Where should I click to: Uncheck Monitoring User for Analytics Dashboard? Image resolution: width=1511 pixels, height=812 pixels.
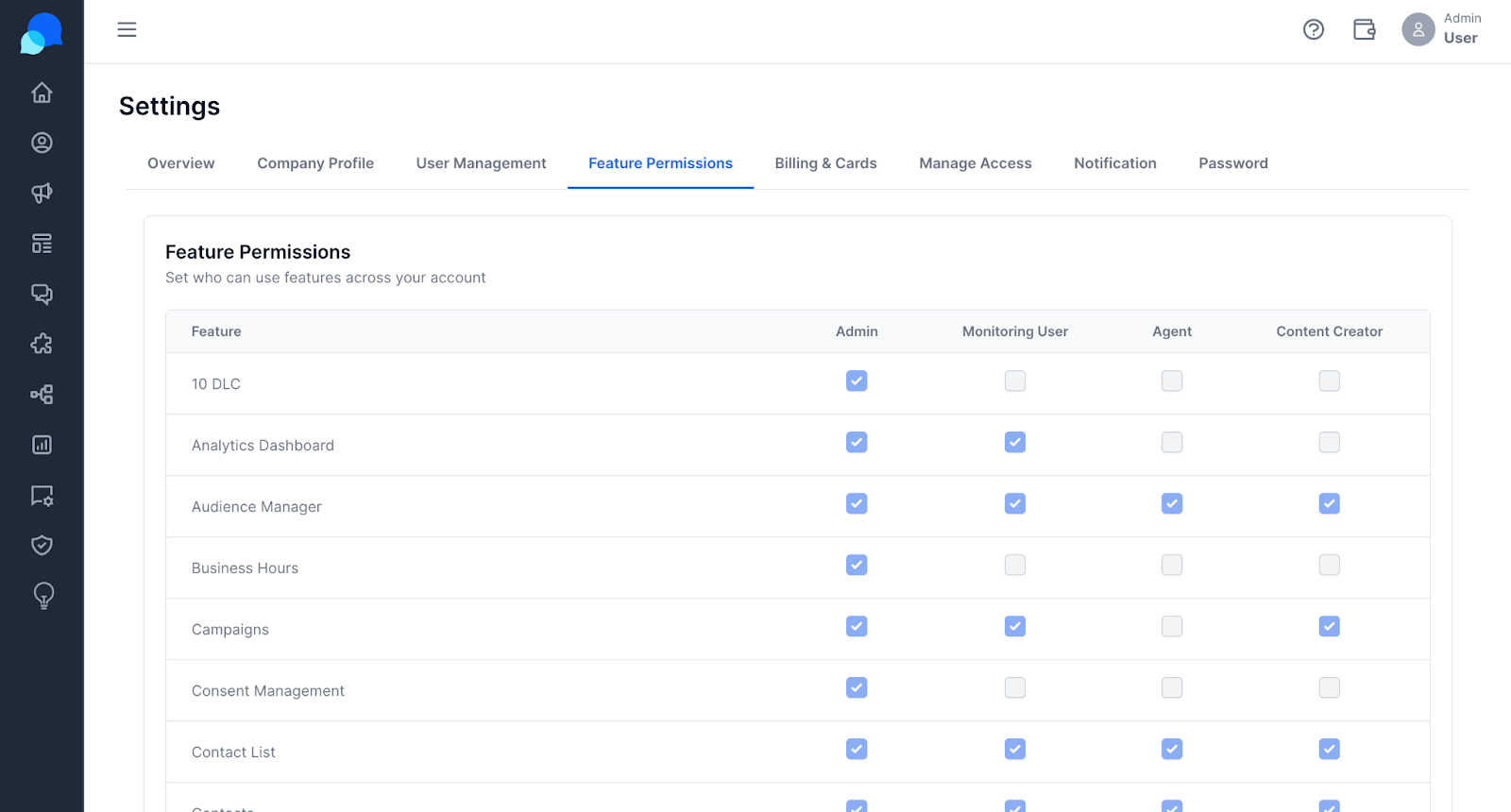[1015, 442]
